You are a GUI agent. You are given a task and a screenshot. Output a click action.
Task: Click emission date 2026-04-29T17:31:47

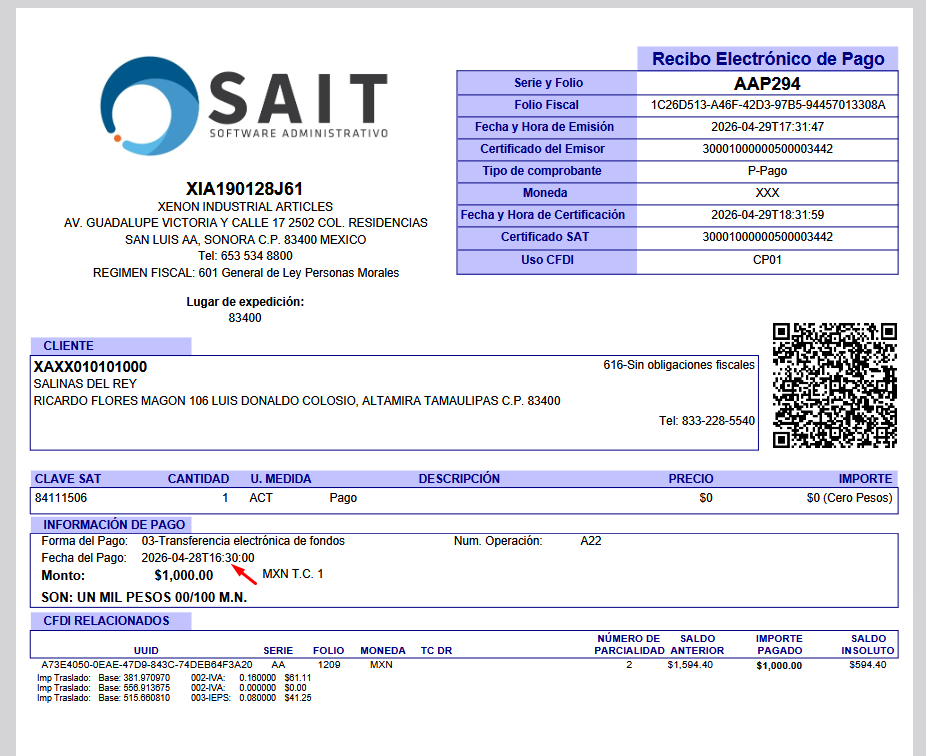click(767, 127)
